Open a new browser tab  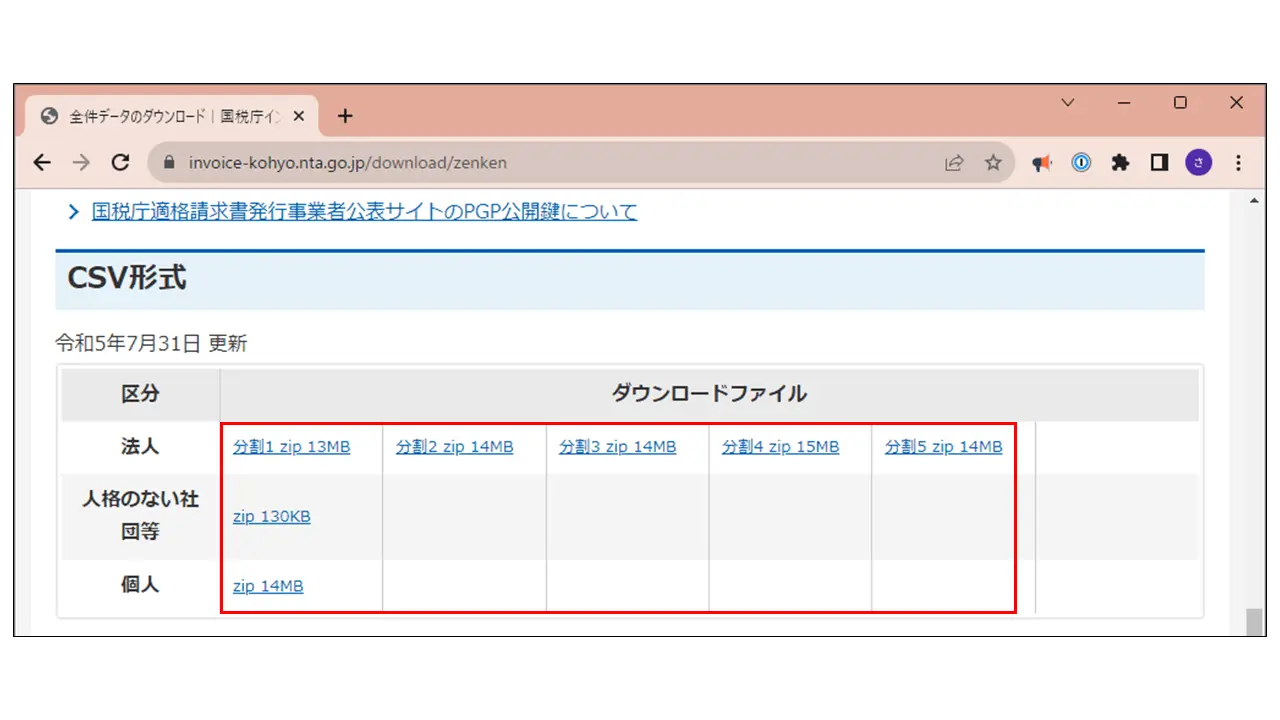[x=345, y=116]
